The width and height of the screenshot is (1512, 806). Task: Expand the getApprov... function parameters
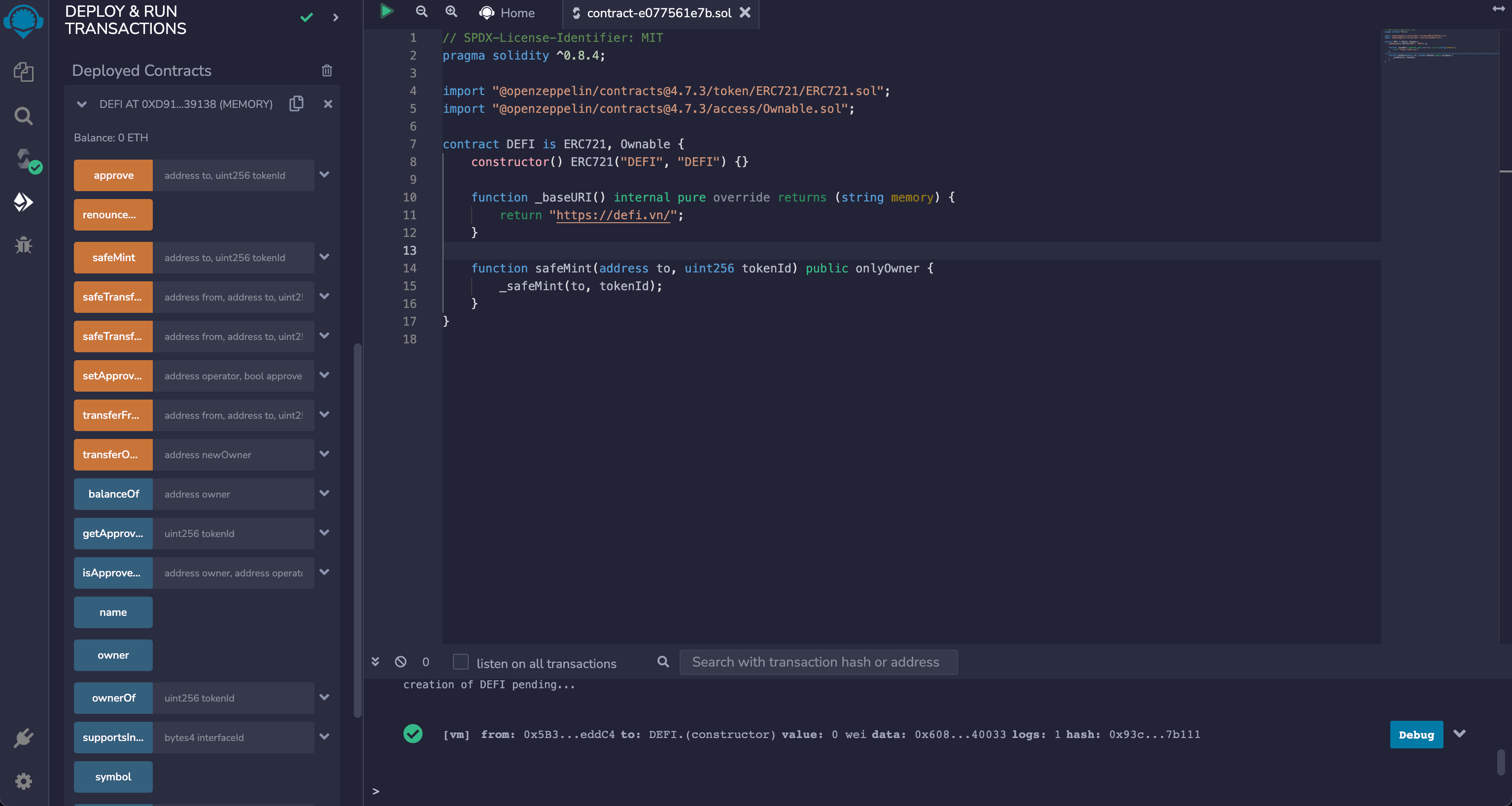tap(325, 533)
